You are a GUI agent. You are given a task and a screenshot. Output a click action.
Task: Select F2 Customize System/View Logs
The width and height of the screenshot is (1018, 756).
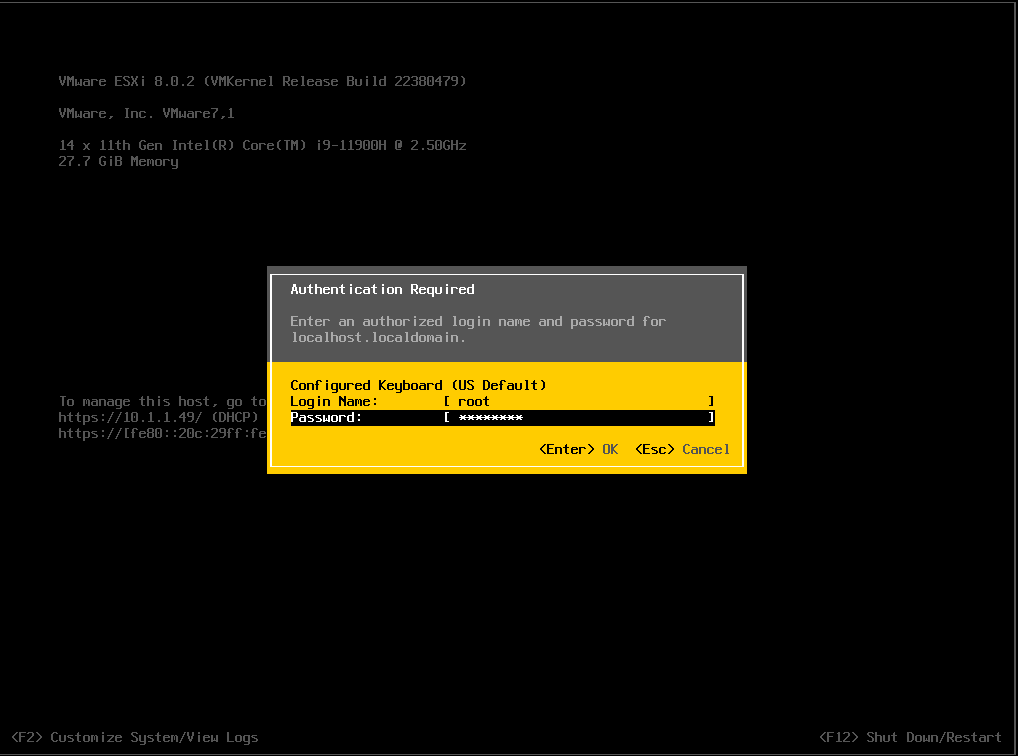(x=135, y=737)
